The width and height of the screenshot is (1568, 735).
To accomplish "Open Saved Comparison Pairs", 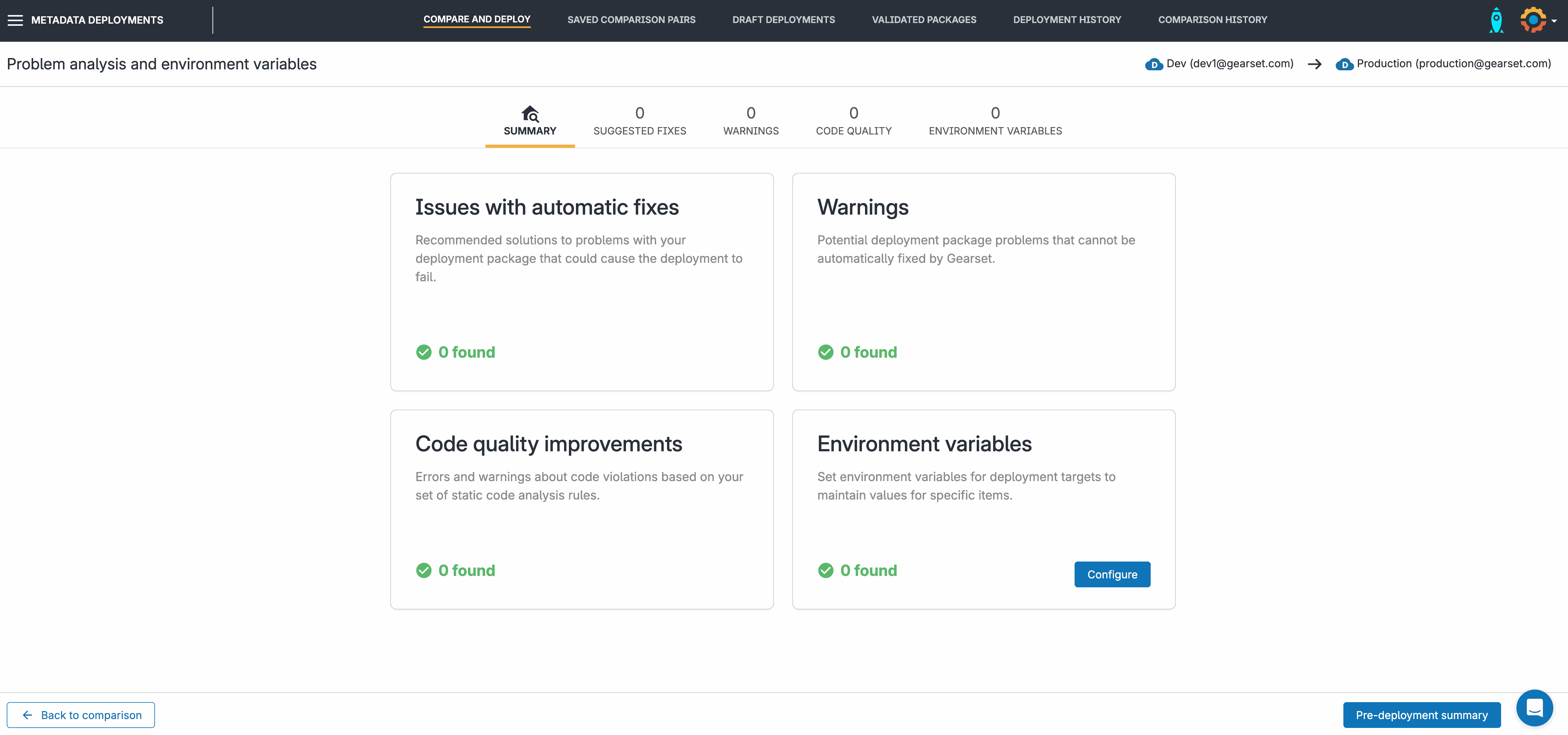I will coord(631,19).
